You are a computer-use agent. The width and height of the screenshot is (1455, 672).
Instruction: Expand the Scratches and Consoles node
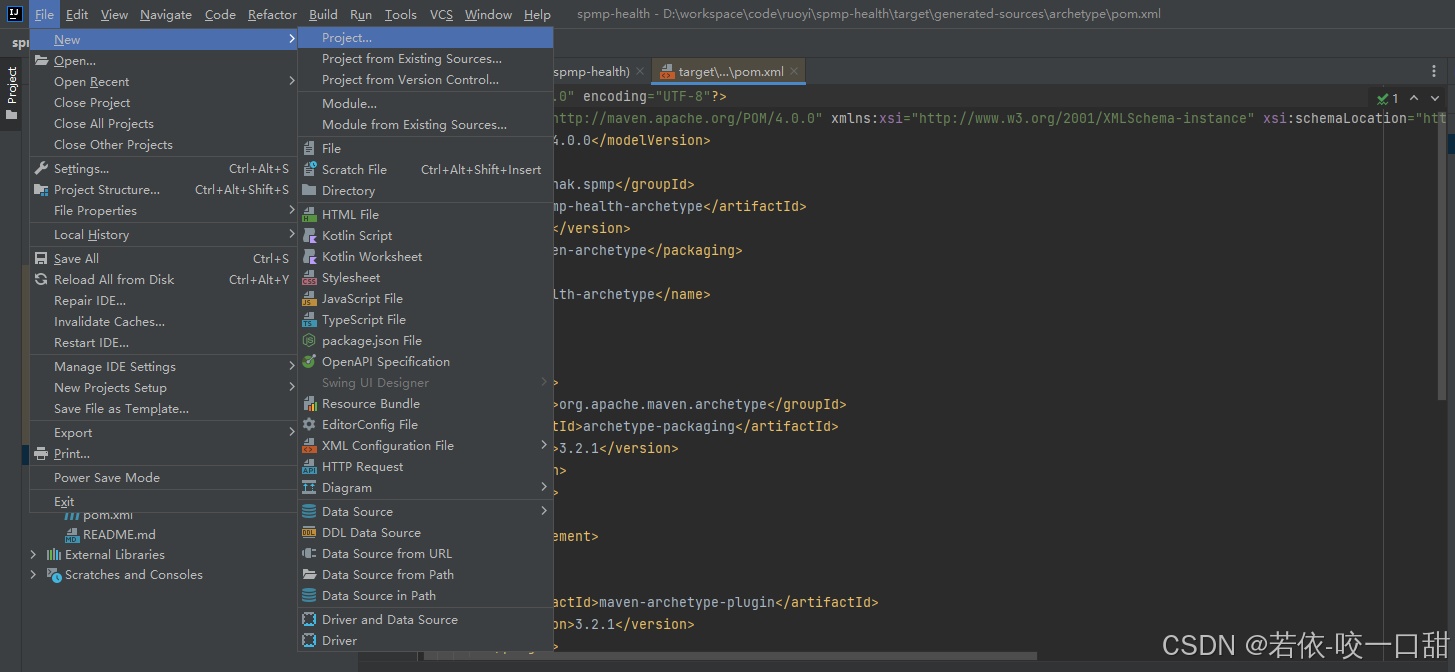pos(33,575)
